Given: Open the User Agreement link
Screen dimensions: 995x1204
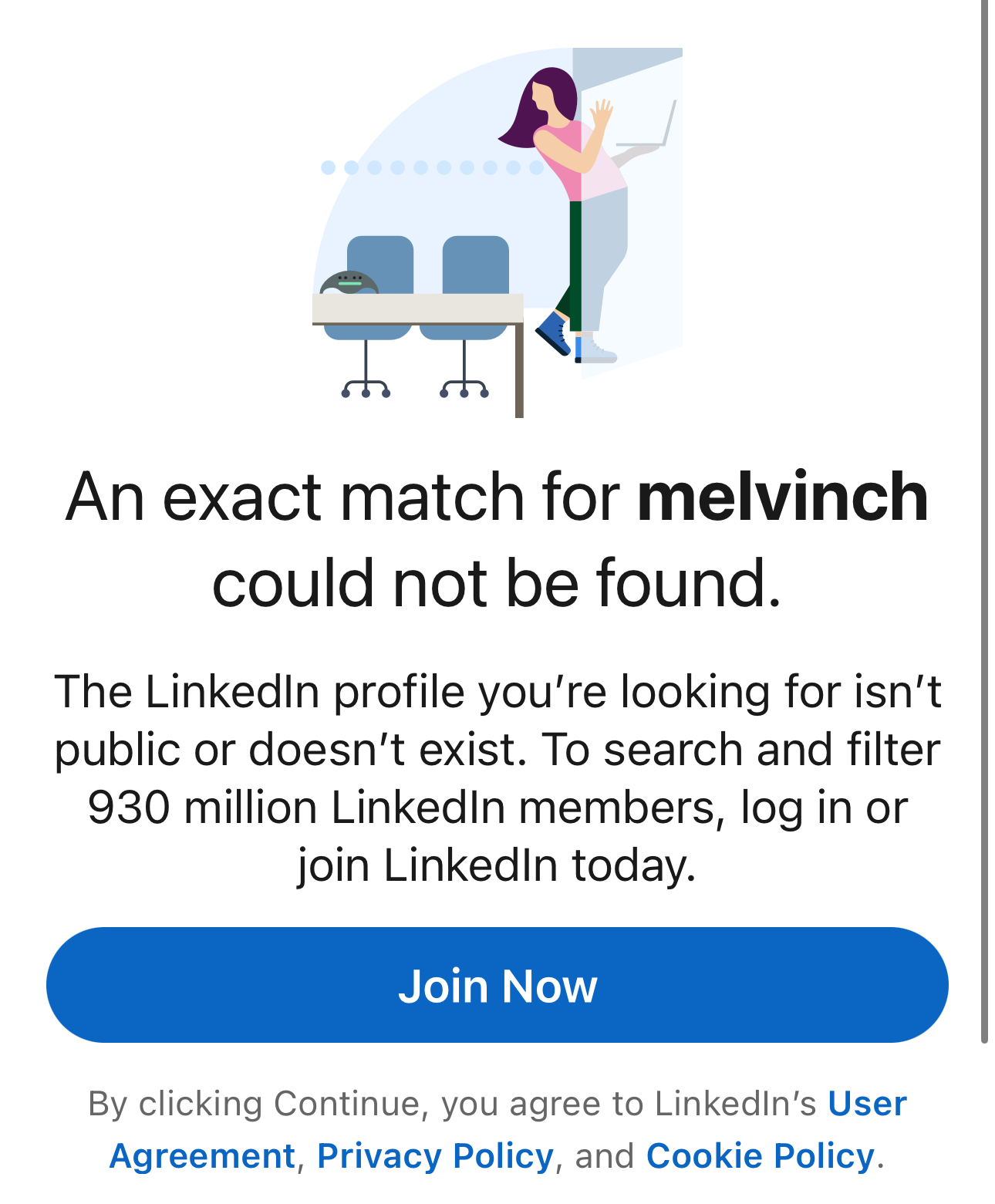Looking at the screenshot, I should (x=866, y=1104).
